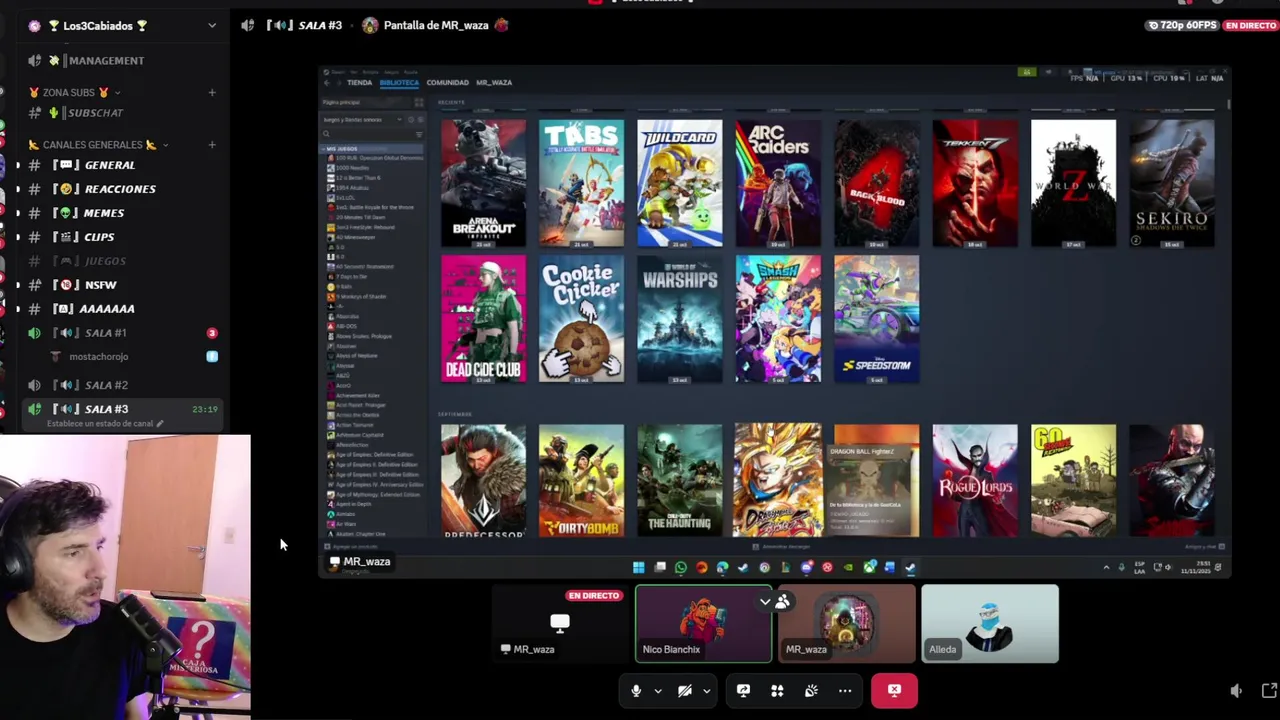Select Alleda participant tile
The image size is (1280, 720).
coord(990,623)
